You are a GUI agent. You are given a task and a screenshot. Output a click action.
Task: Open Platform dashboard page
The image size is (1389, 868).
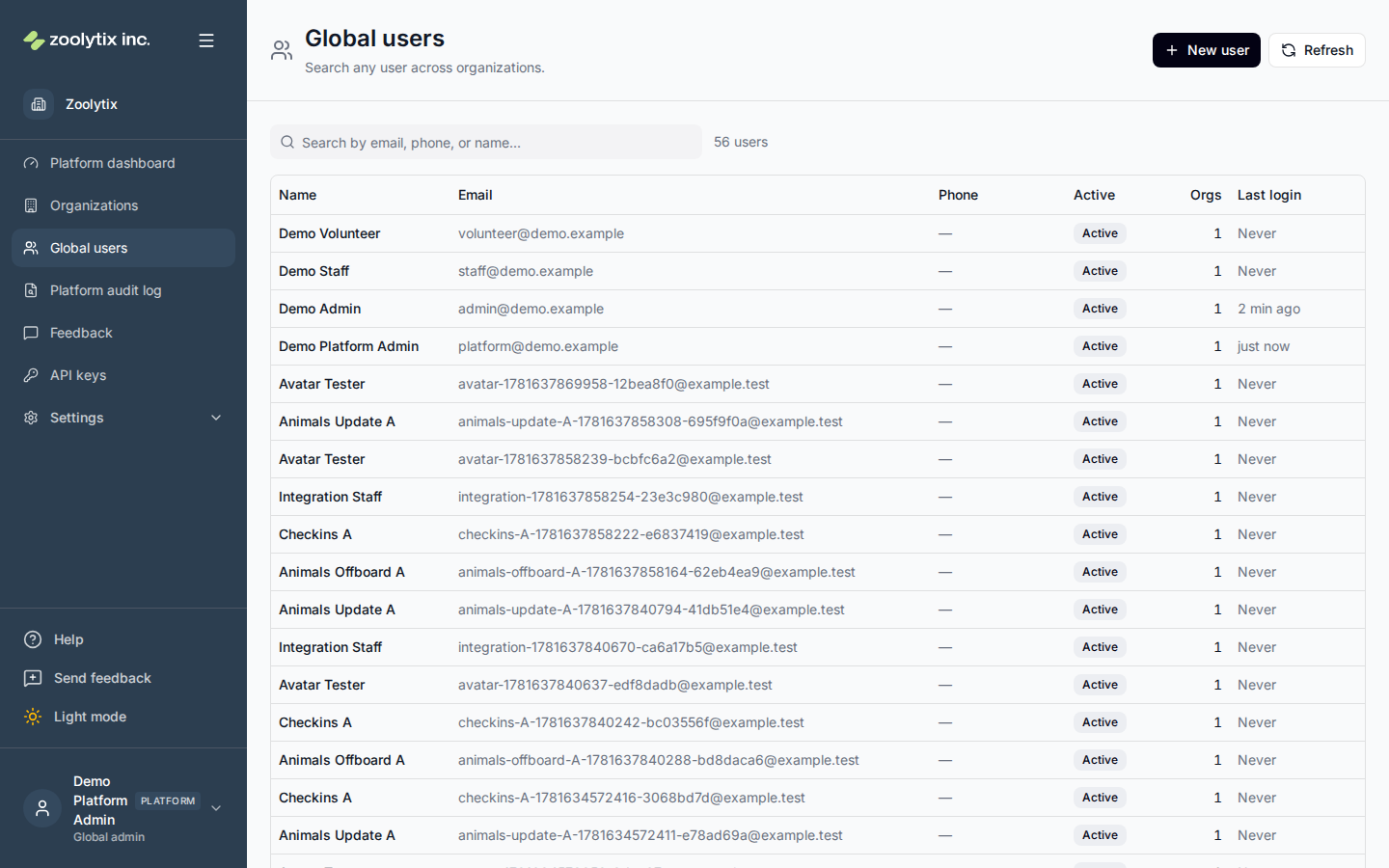pos(123,163)
